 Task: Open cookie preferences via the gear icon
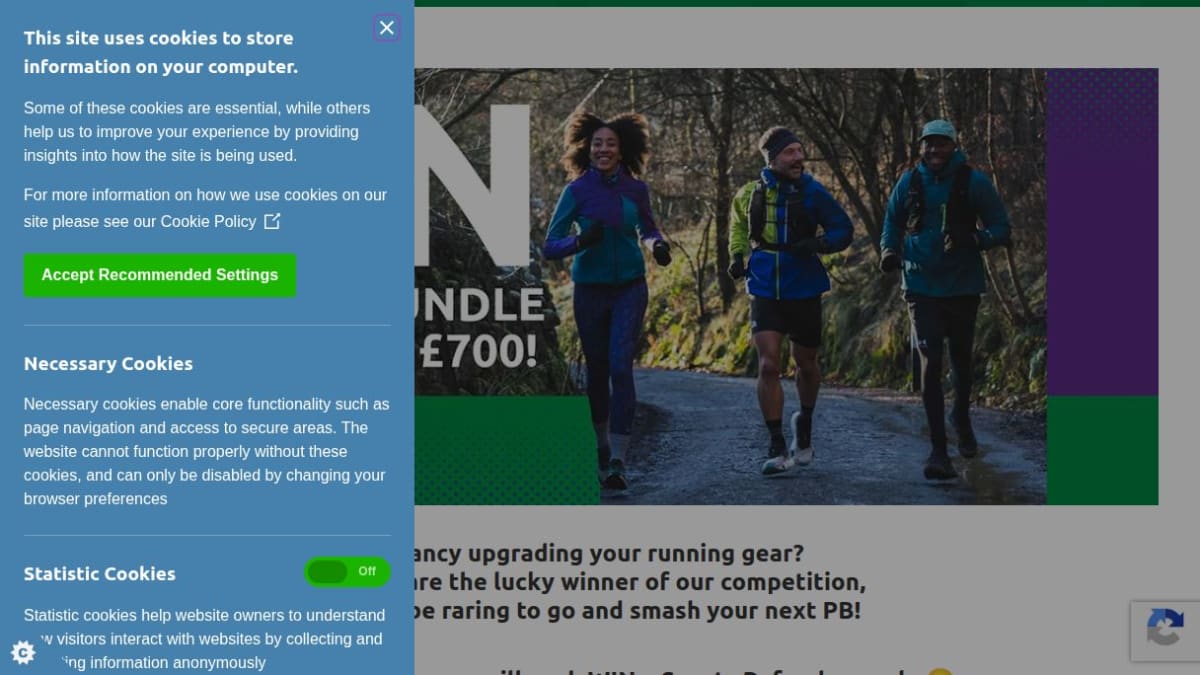click(23, 652)
